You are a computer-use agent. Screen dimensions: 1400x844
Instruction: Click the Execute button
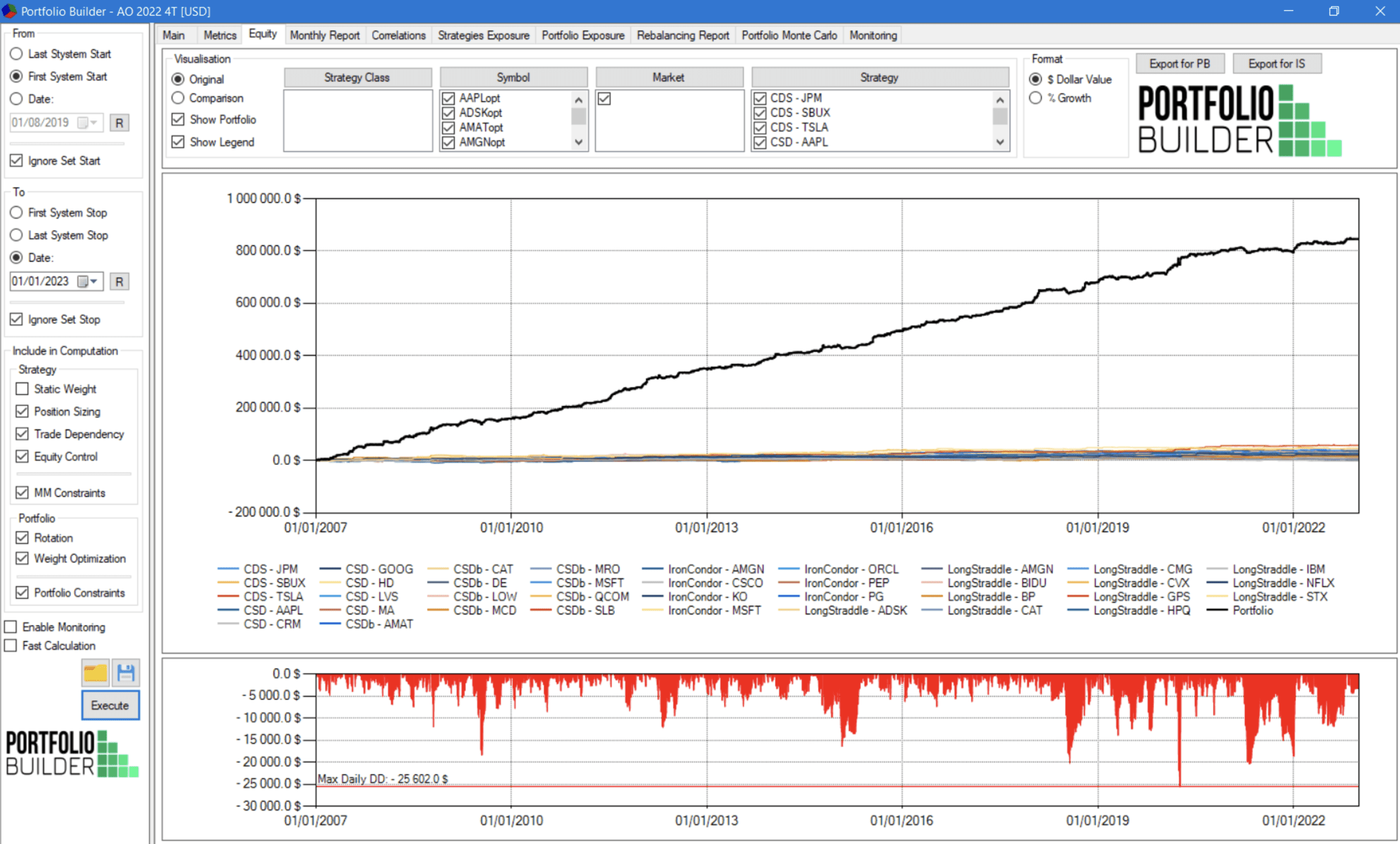[x=110, y=705]
